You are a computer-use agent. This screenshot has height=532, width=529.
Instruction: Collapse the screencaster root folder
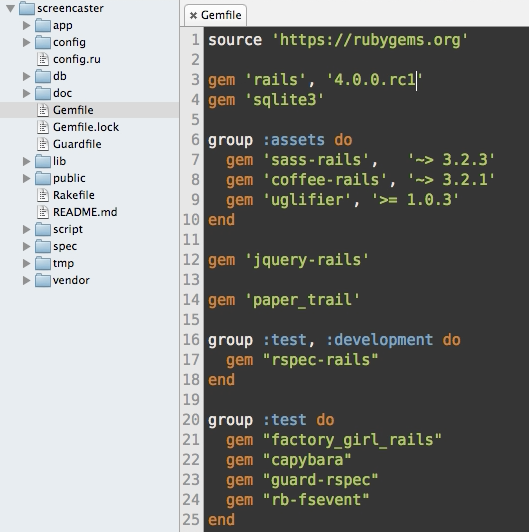click(11, 8)
